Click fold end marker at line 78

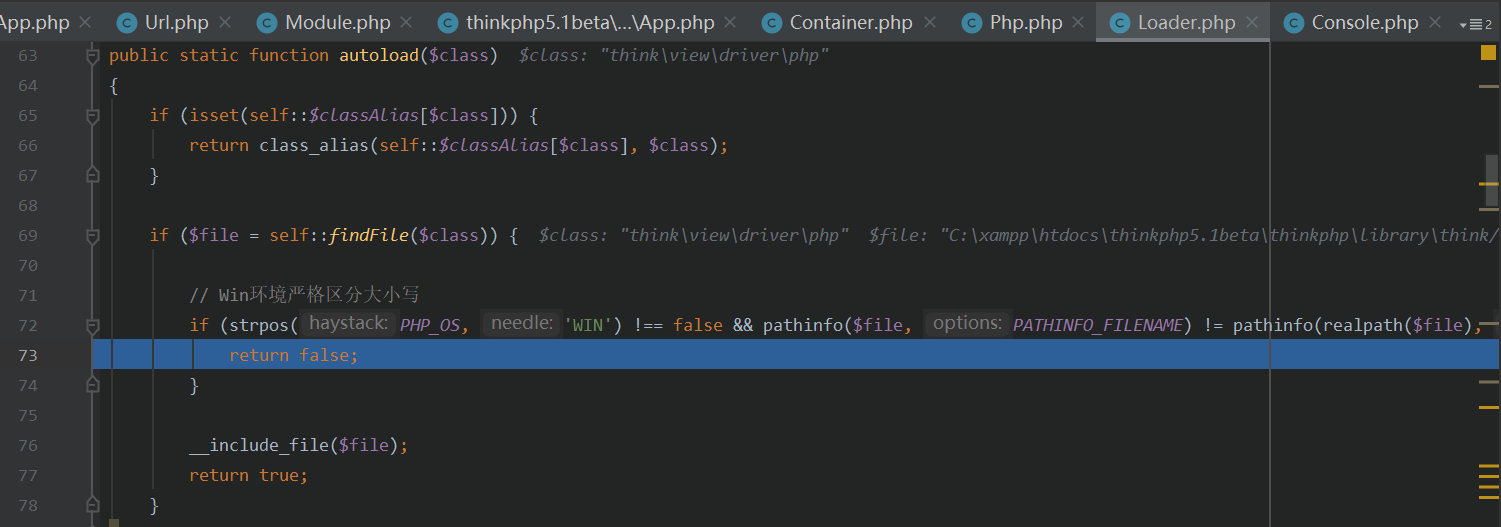[93, 506]
